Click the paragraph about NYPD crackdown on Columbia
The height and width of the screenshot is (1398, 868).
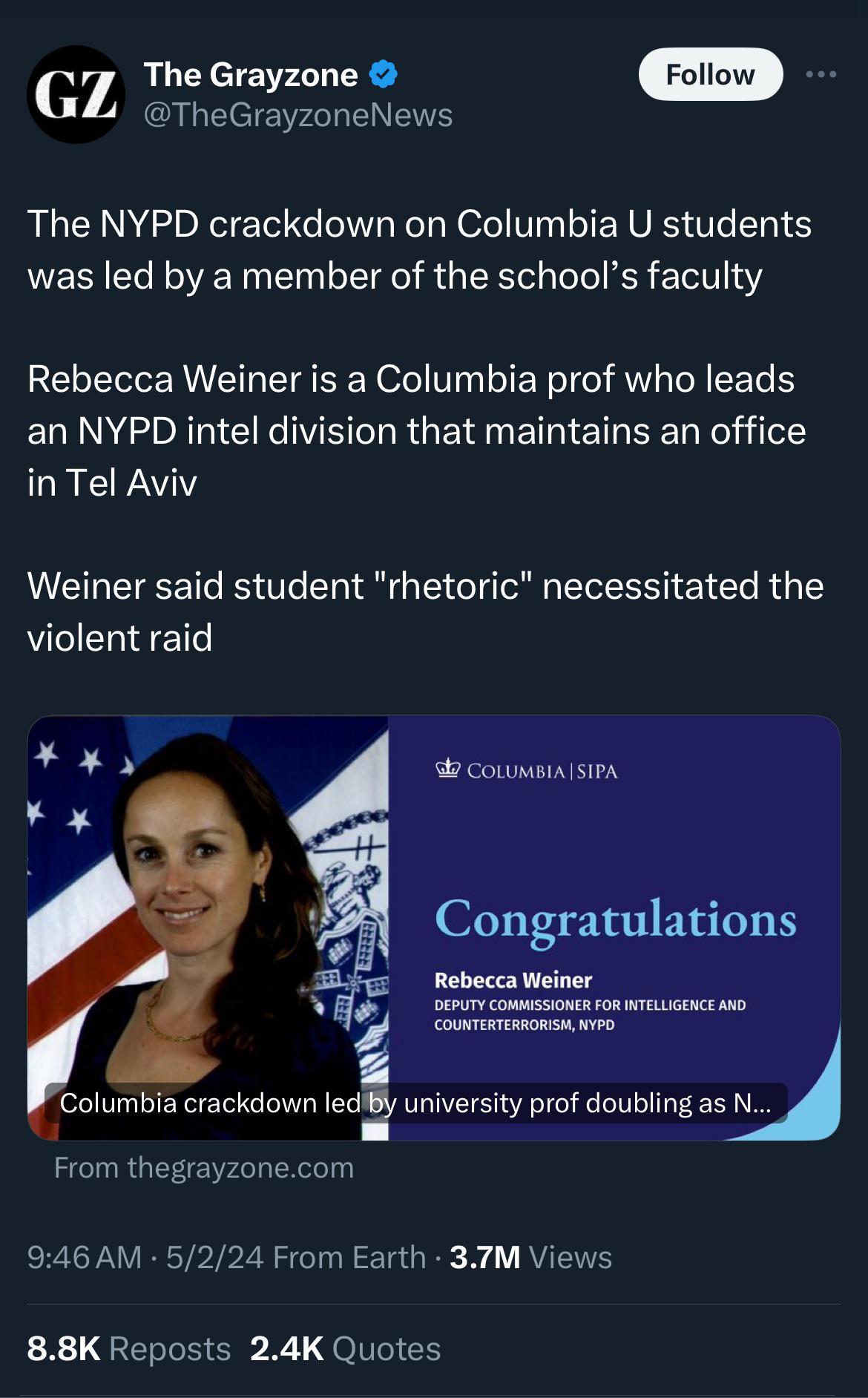point(419,250)
